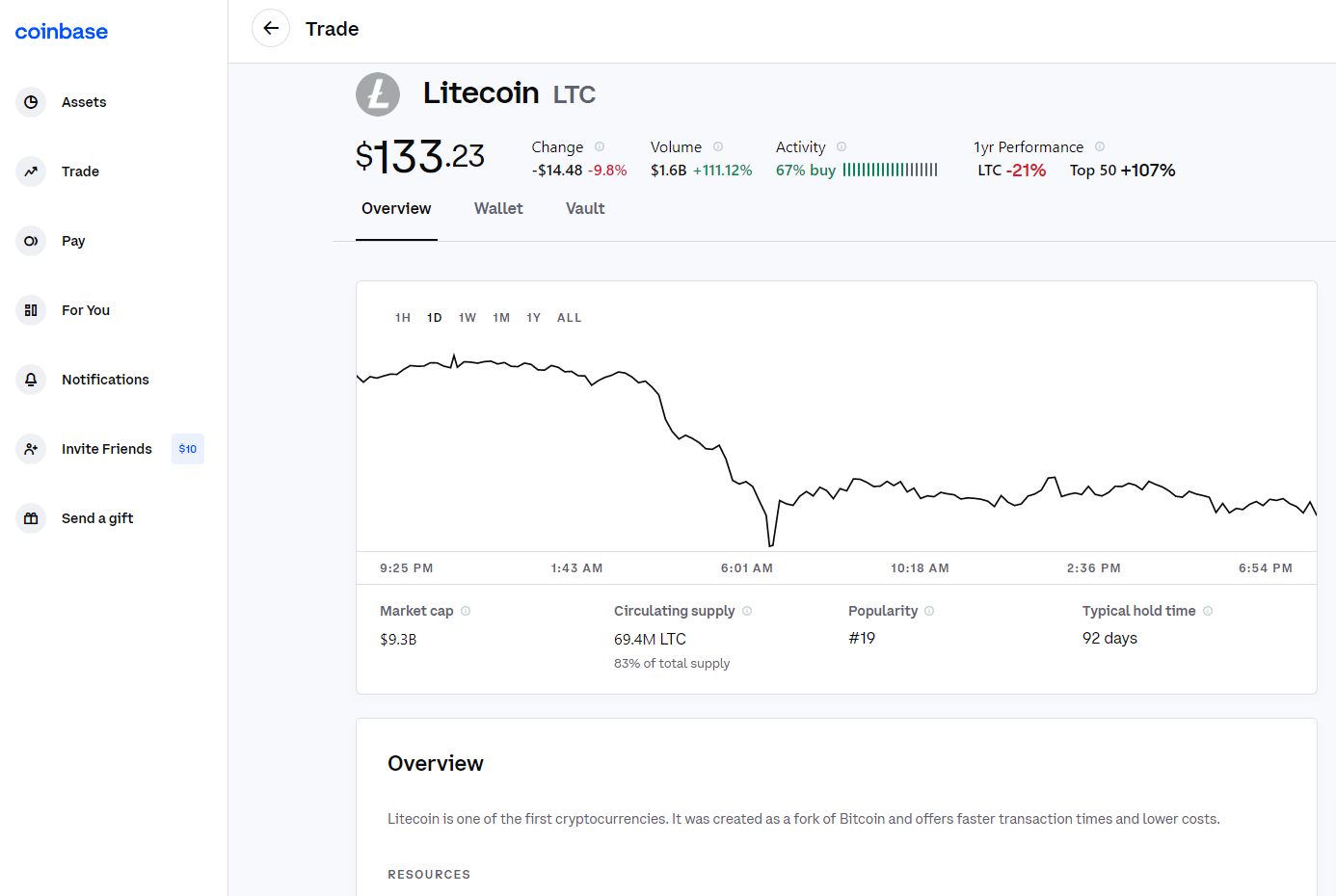The image size is (1336, 896).
Task: Open Trade in the sidebar
Action: tap(80, 171)
